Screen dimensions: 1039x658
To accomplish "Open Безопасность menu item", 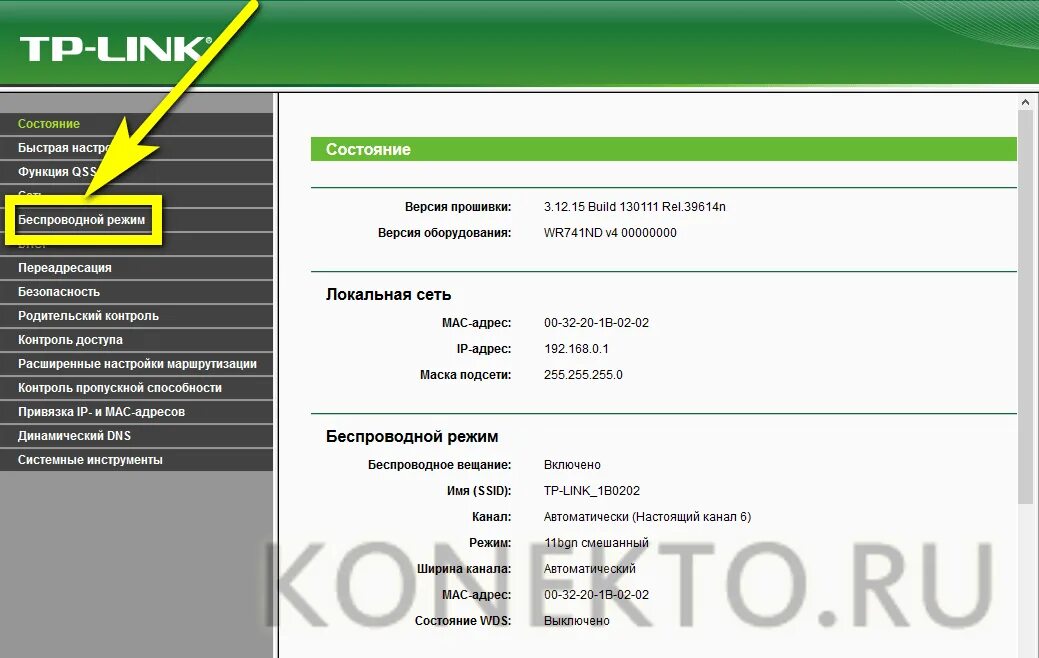I will [136, 292].
